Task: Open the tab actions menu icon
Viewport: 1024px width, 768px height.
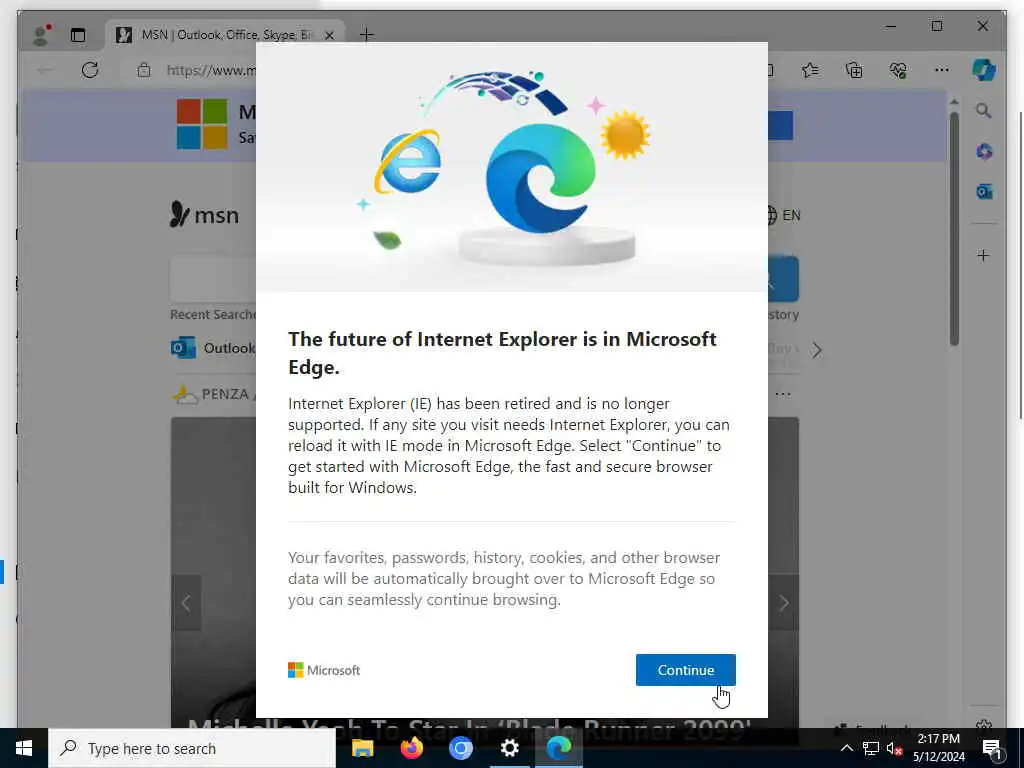Action: (x=78, y=35)
